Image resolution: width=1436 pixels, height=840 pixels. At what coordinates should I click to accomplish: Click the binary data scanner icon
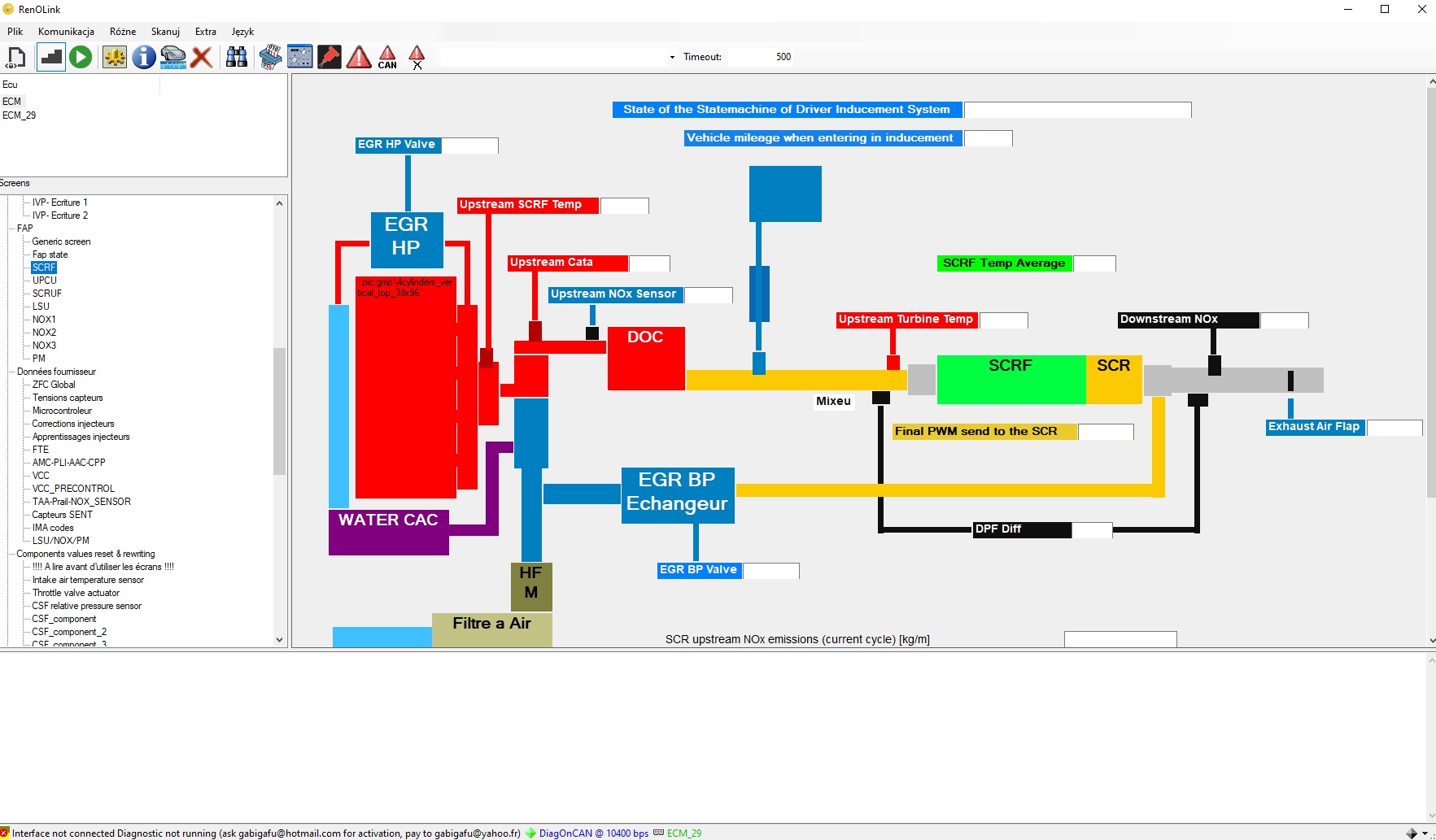(x=271, y=58)
